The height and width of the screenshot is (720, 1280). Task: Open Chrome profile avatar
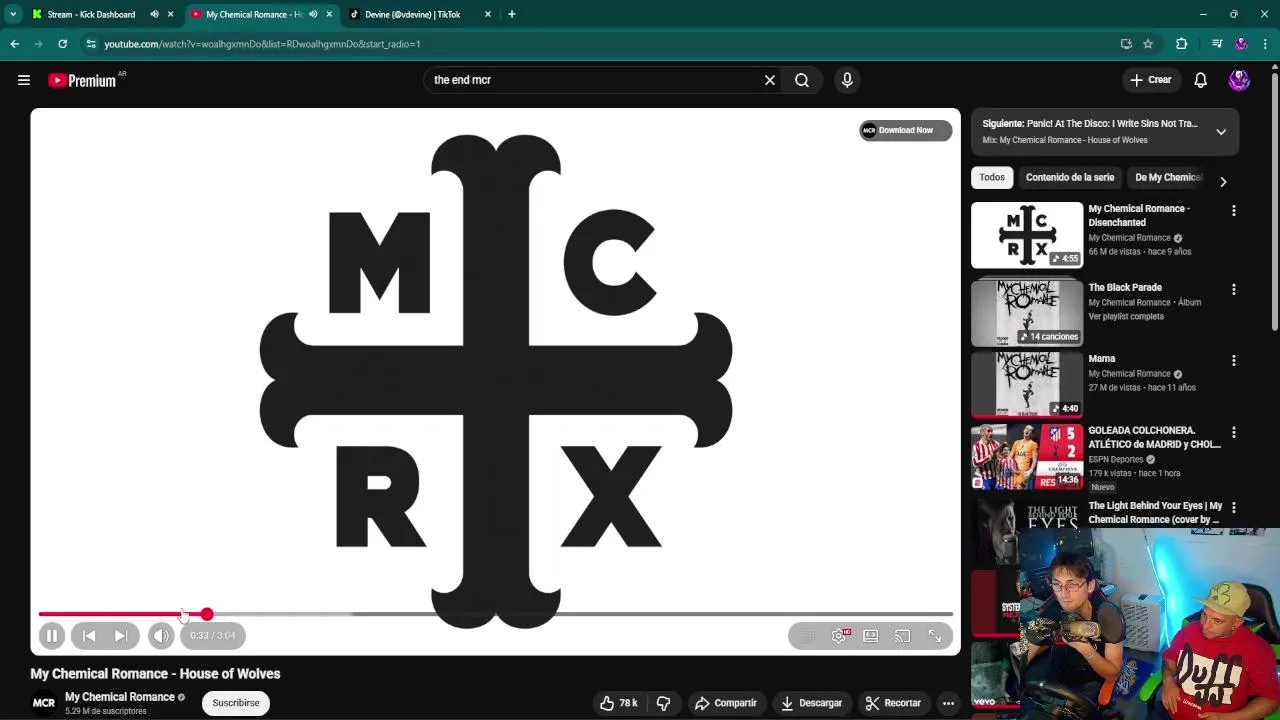pyautogui.click(x=1241, y=44)
